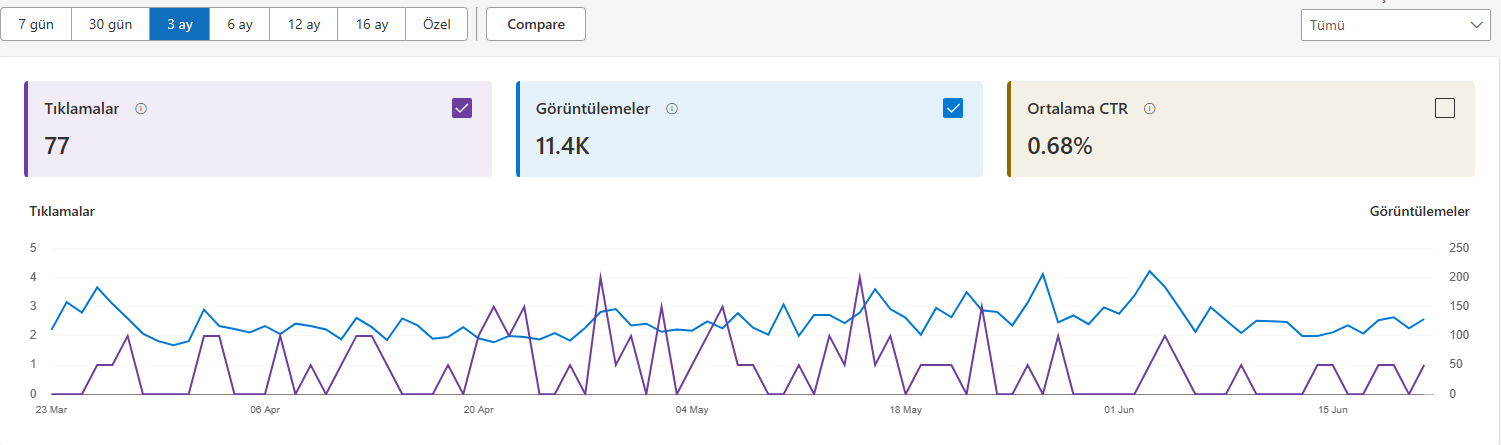
Task: Uncheck the Görüntülemeler checkbox
Action: pyautogui.click(x=953, y=108)
